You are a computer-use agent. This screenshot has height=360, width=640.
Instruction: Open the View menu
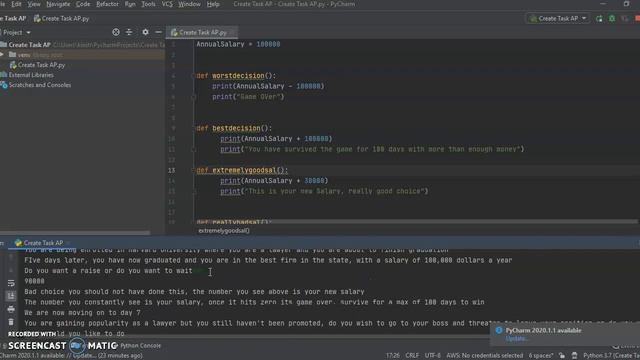point(34,4)
